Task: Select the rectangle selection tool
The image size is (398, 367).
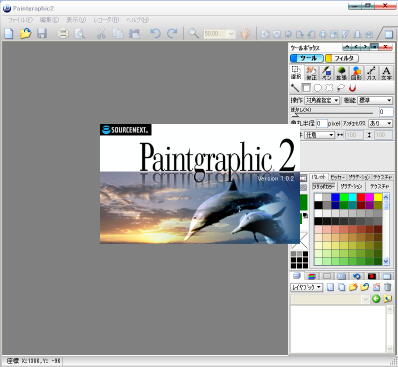Action: point(306,88)
